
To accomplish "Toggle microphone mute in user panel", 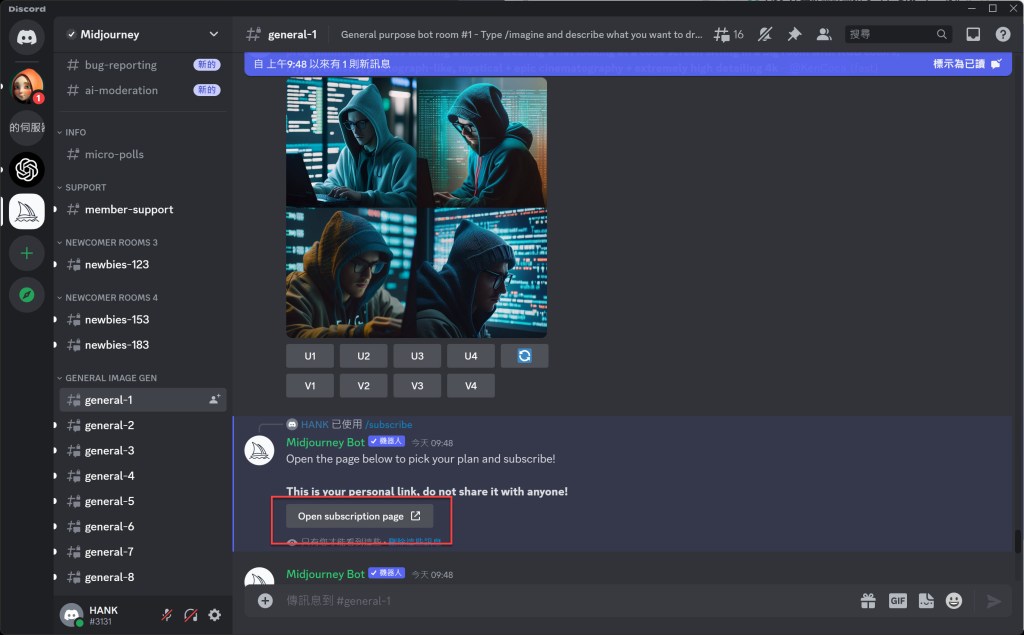I will 167,615.
